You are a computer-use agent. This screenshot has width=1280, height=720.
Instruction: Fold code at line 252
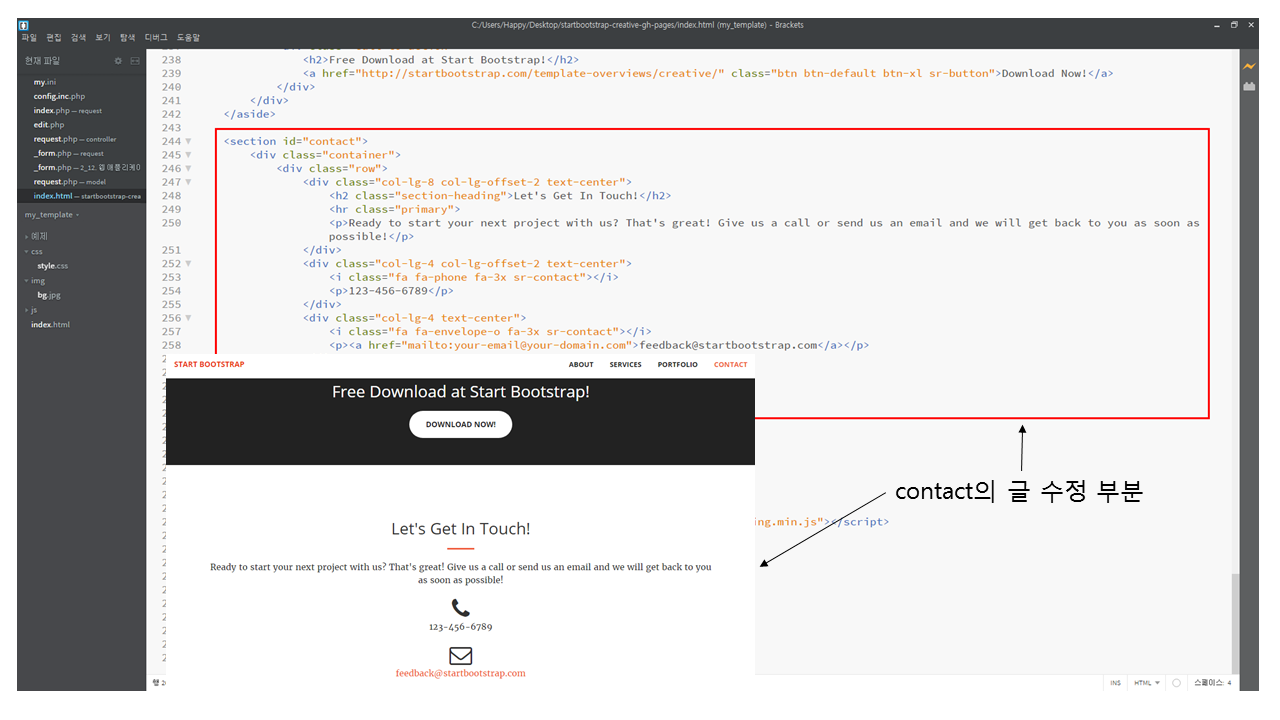188,264
